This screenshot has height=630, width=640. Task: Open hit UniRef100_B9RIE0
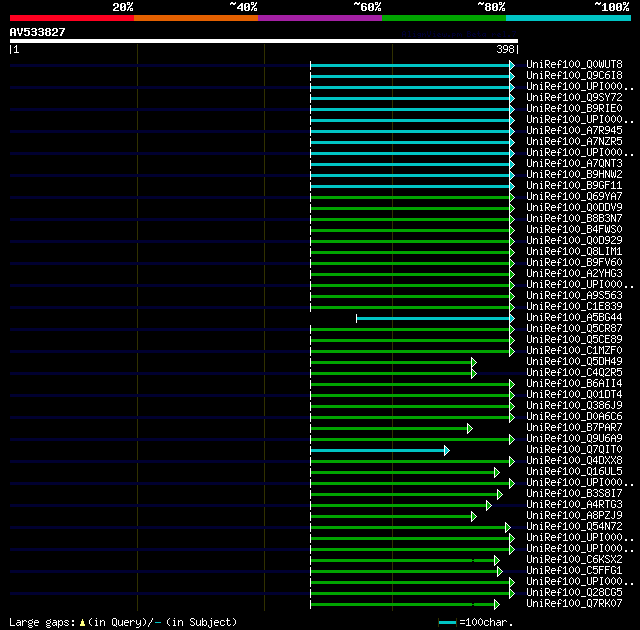coord(574,109)
